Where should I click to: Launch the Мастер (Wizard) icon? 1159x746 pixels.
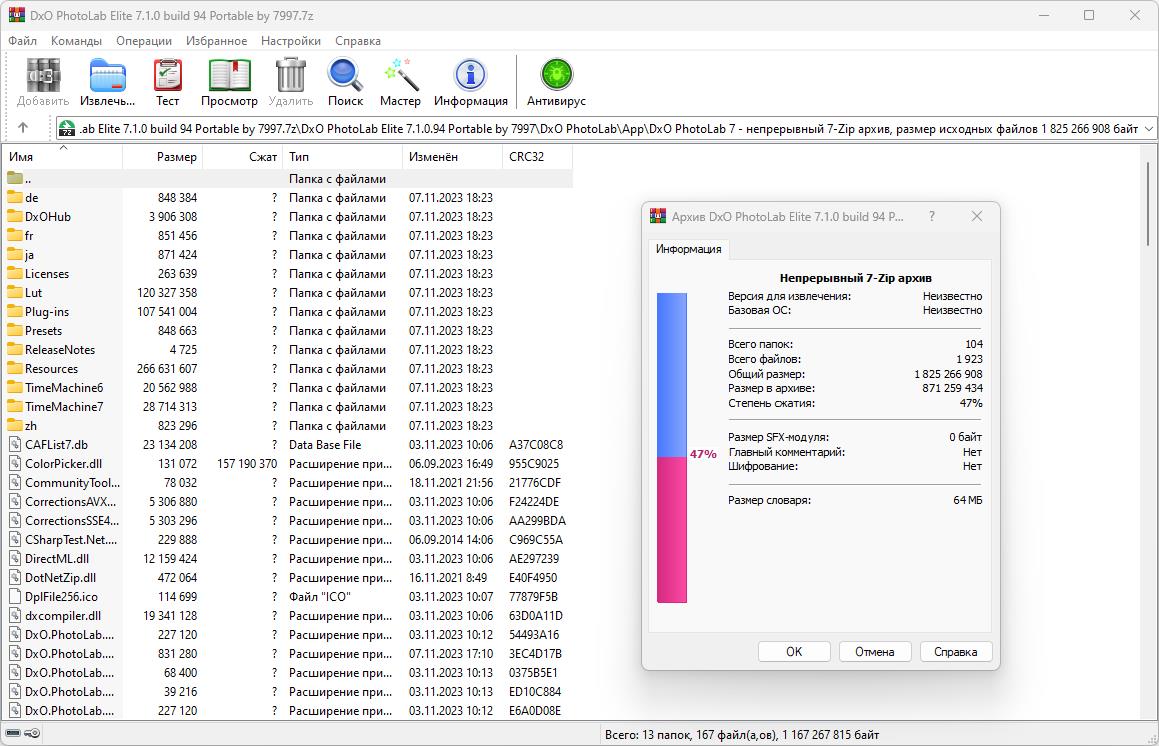400,74
